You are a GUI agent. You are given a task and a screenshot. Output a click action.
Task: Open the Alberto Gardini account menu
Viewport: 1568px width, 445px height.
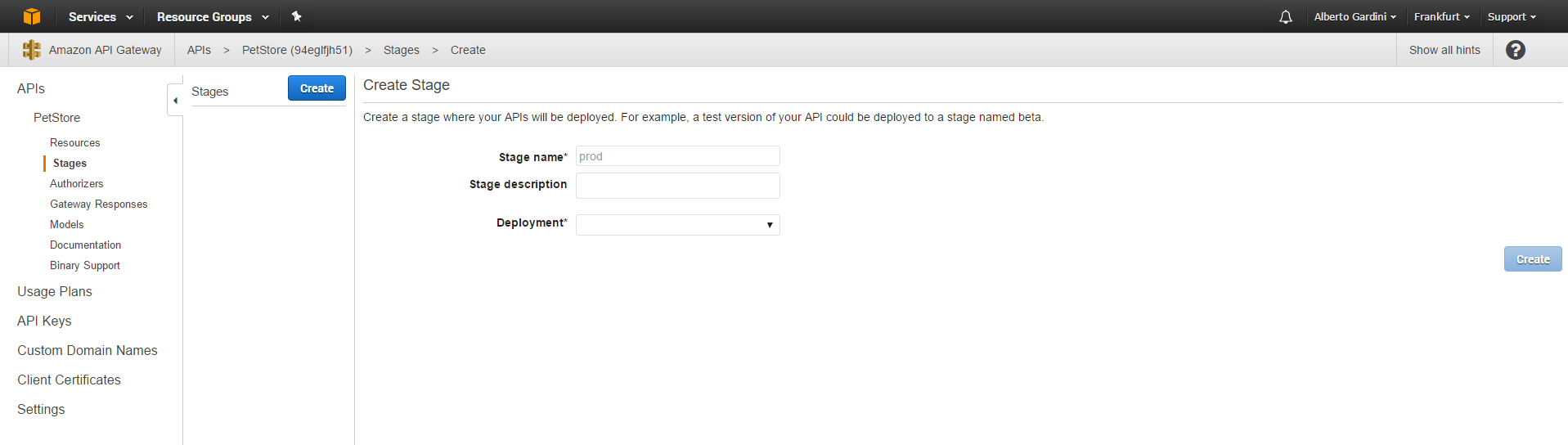pos(1355,17)
